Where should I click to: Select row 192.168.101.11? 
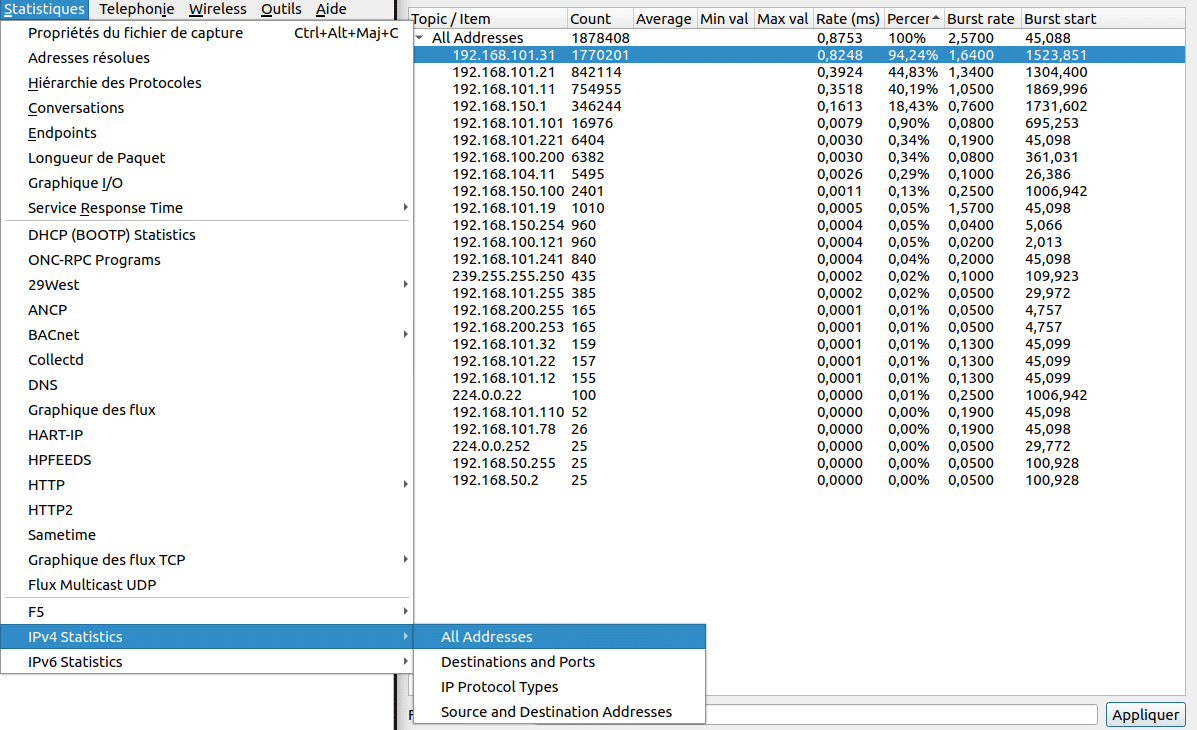click(799, 89)
